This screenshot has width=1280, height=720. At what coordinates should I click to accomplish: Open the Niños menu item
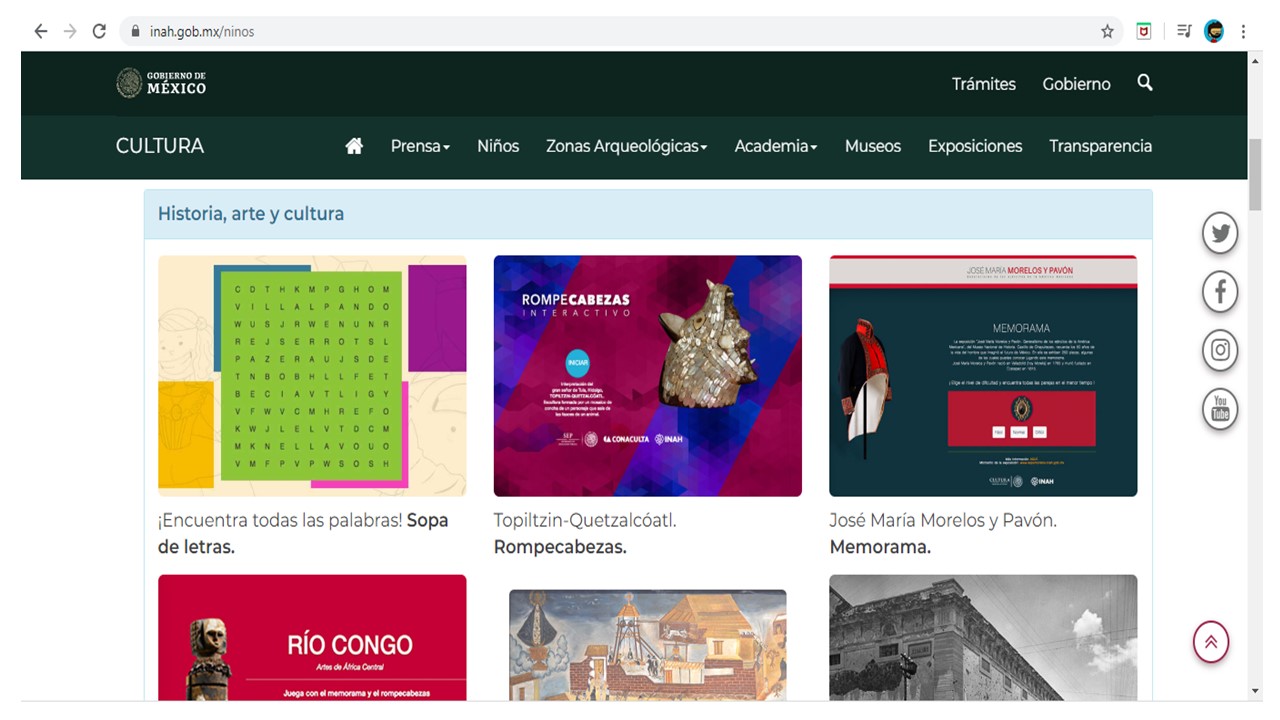[498, 146]
